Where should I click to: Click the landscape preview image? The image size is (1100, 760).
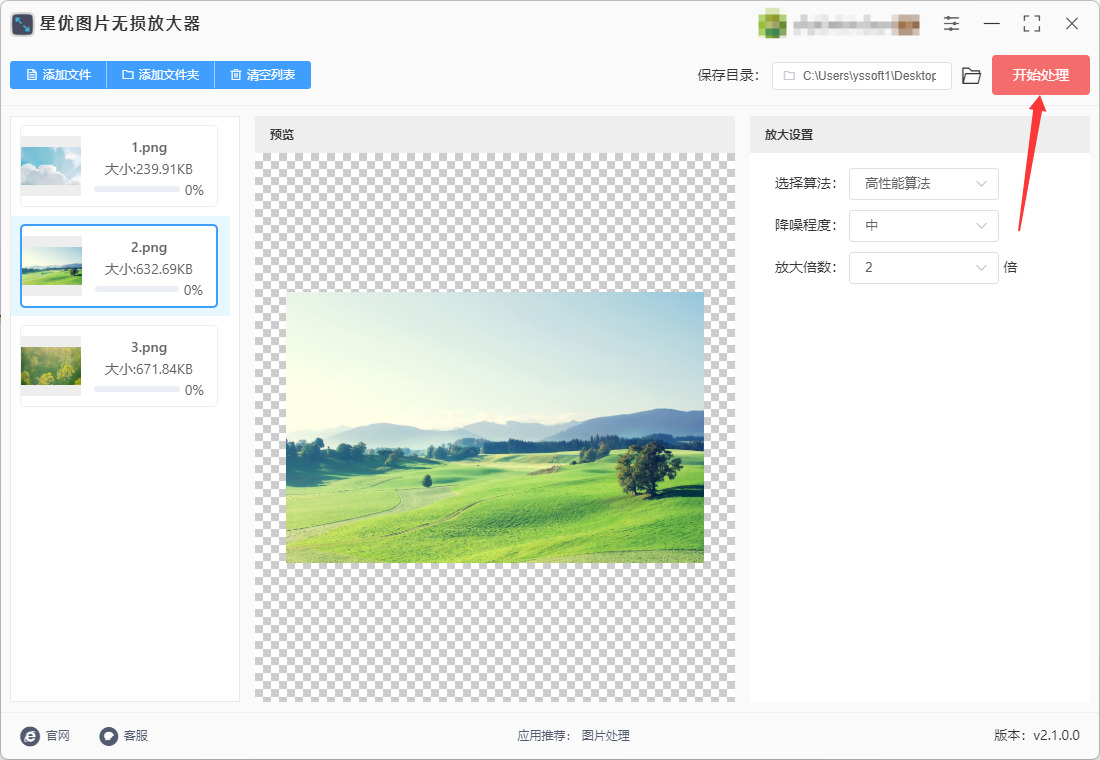point(495,427)
